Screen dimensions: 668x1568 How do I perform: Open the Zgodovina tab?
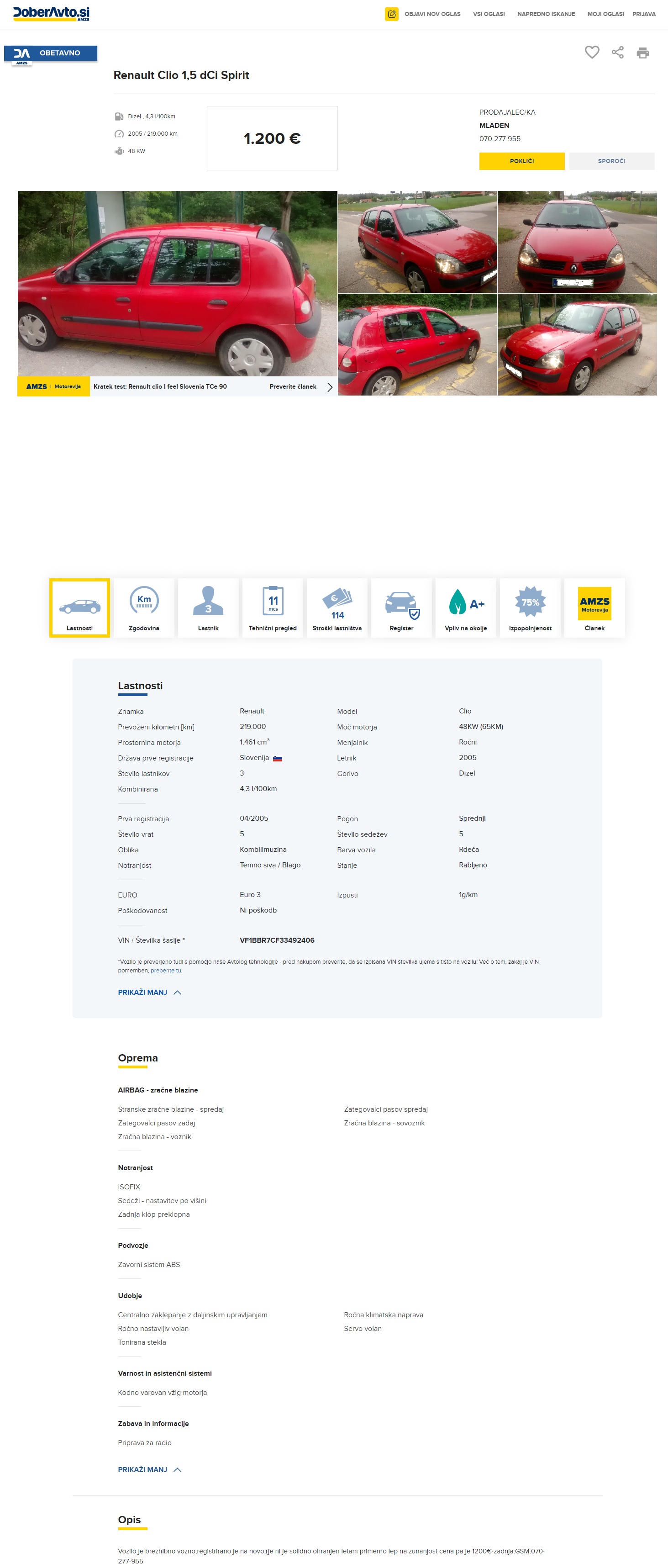pos(144,607)
